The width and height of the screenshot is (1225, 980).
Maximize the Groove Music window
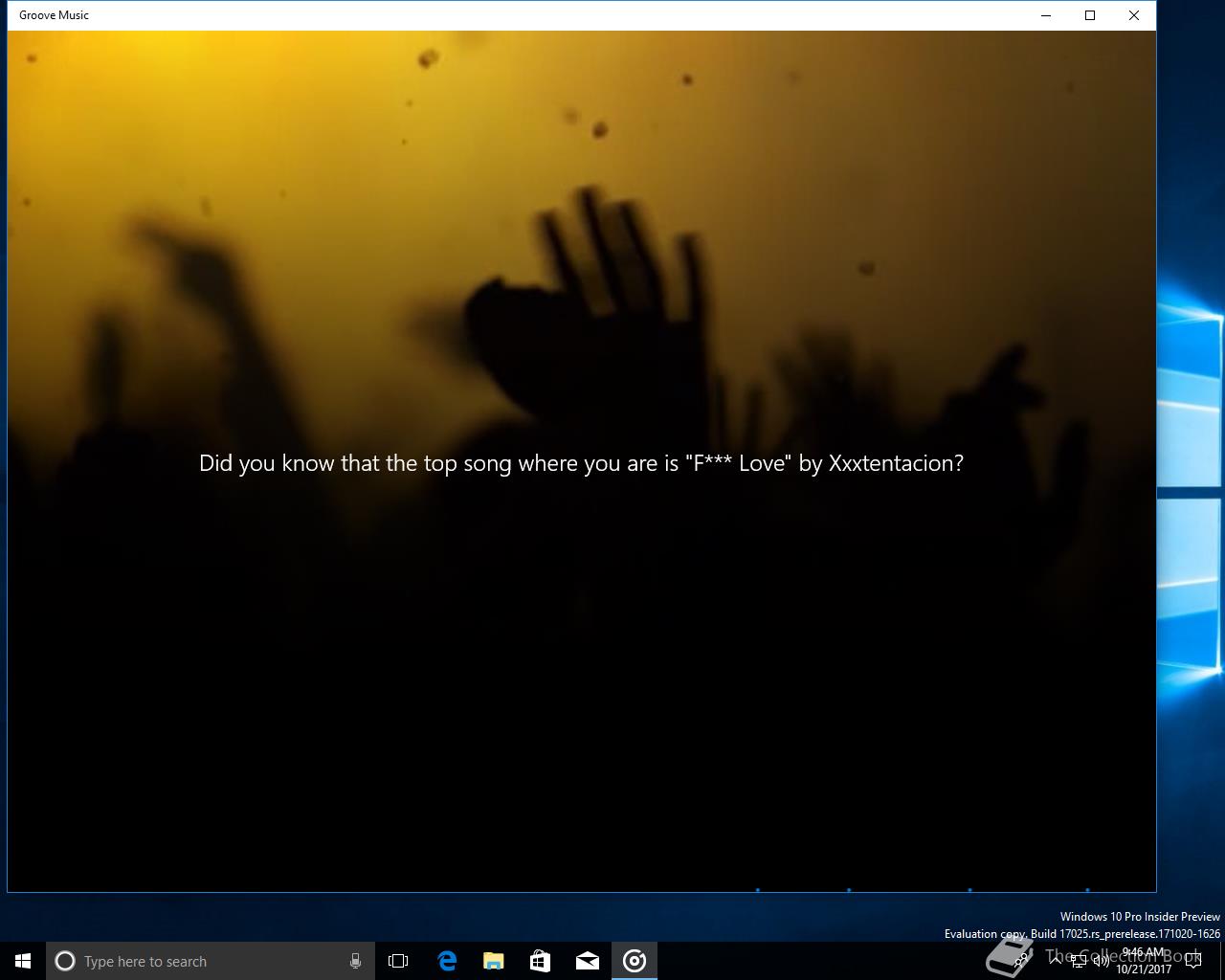(x=1090, y=15)
